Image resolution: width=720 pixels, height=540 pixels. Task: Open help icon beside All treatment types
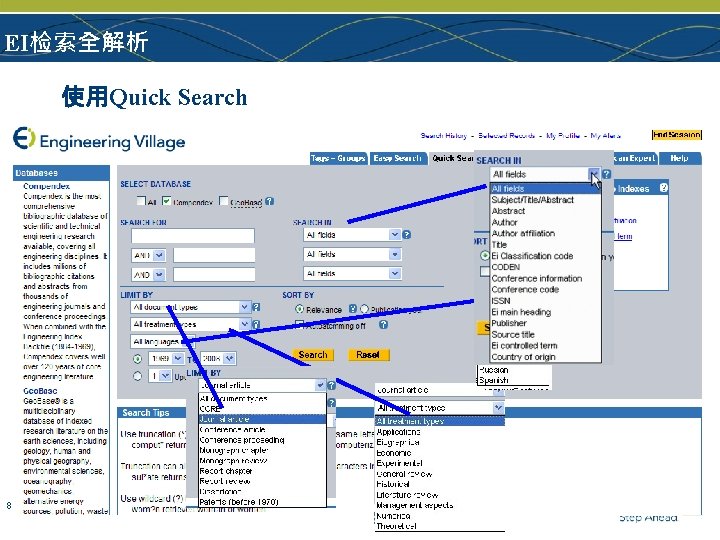point(256,324)
